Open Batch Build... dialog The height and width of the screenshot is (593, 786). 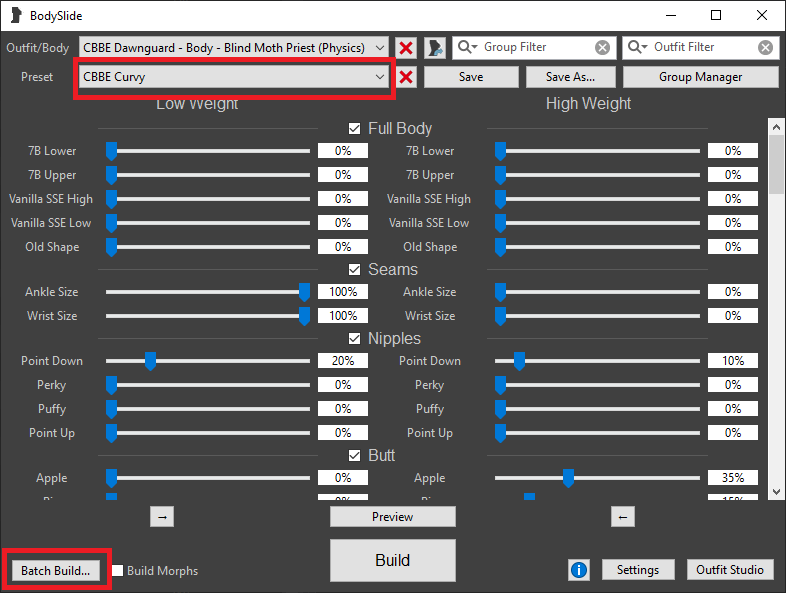coord(56,570)
